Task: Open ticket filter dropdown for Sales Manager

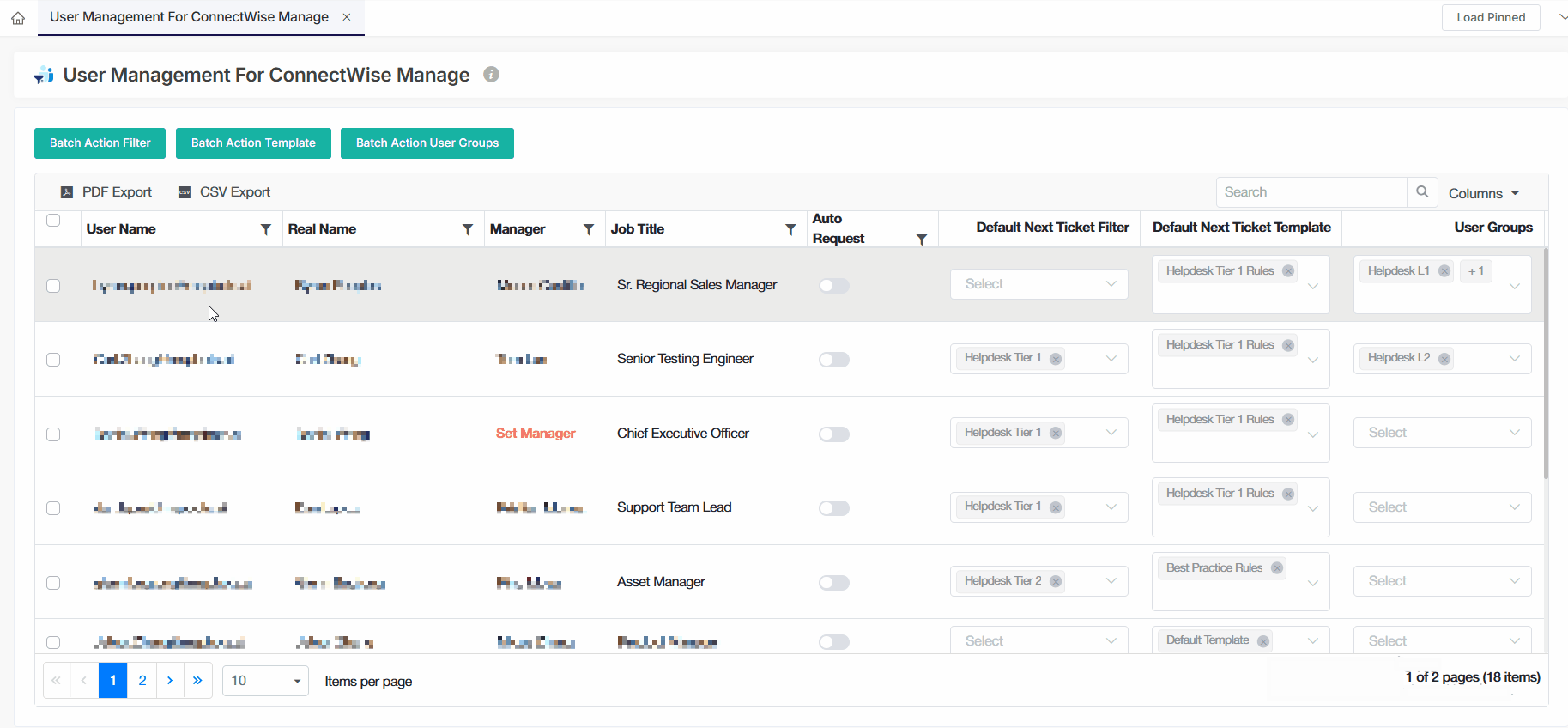Action: (1038, 284)
